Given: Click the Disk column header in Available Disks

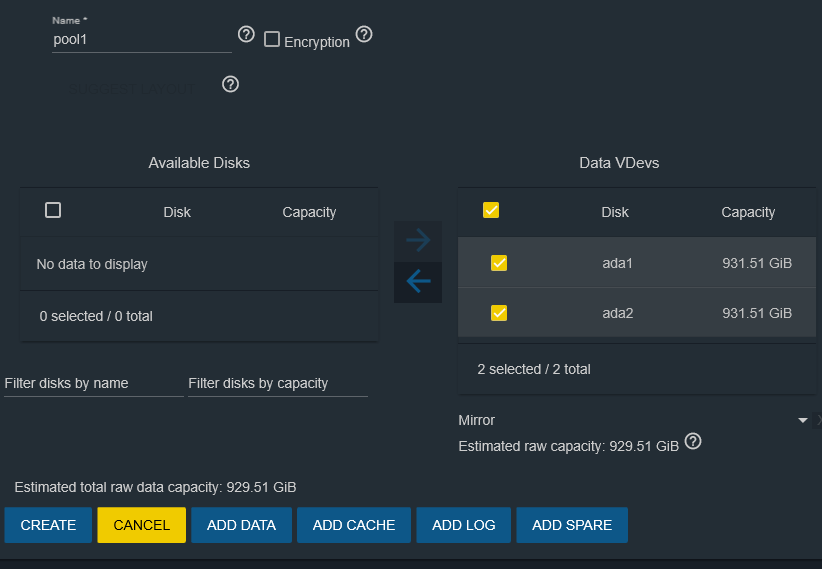Looking at the screenshot, I should coord(177,212).
